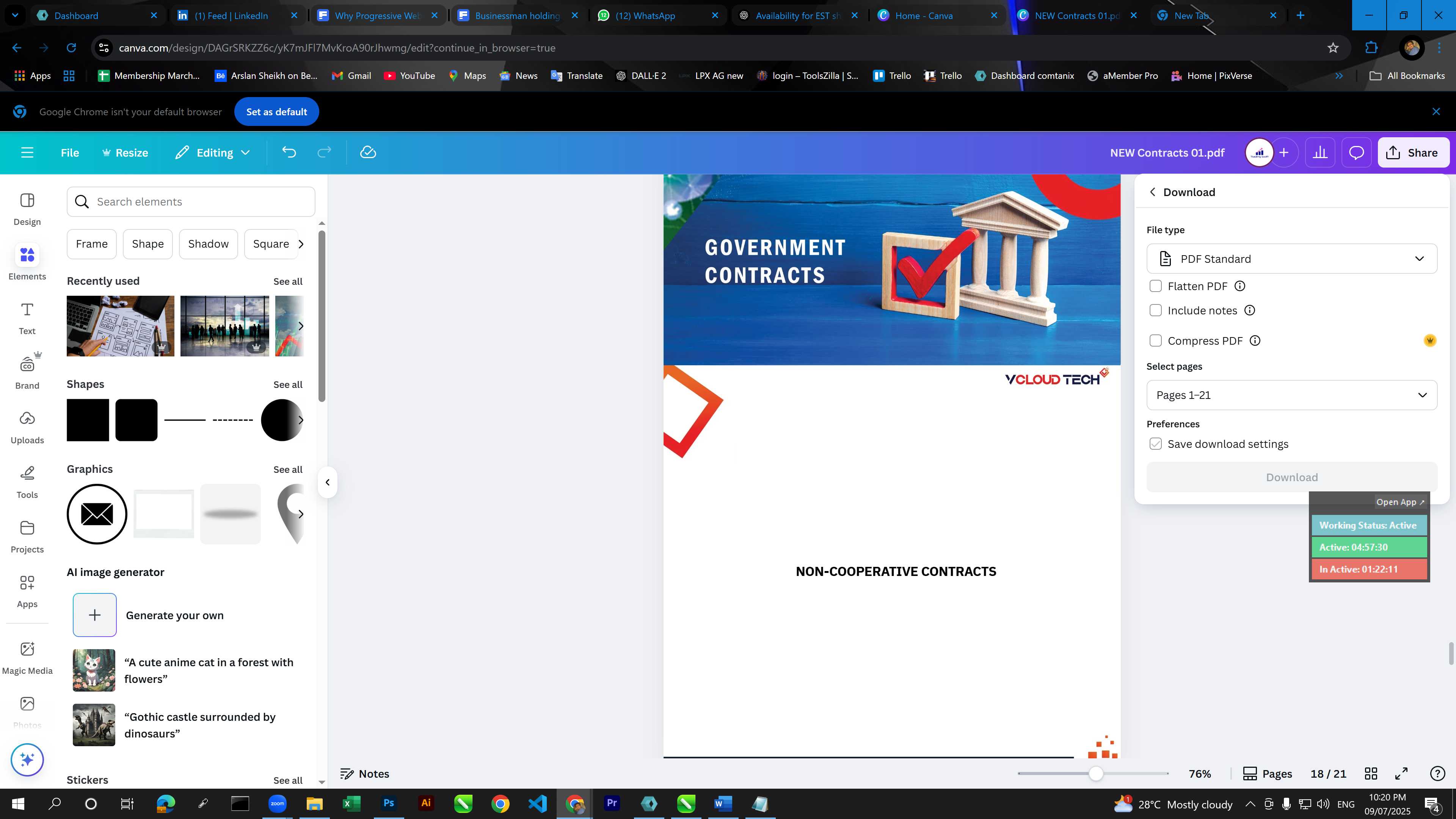The width and height of the screenshot is (1456, 819).
Task: Open the Resize menu
Action: pyautogui.click(x=125, y=152)
